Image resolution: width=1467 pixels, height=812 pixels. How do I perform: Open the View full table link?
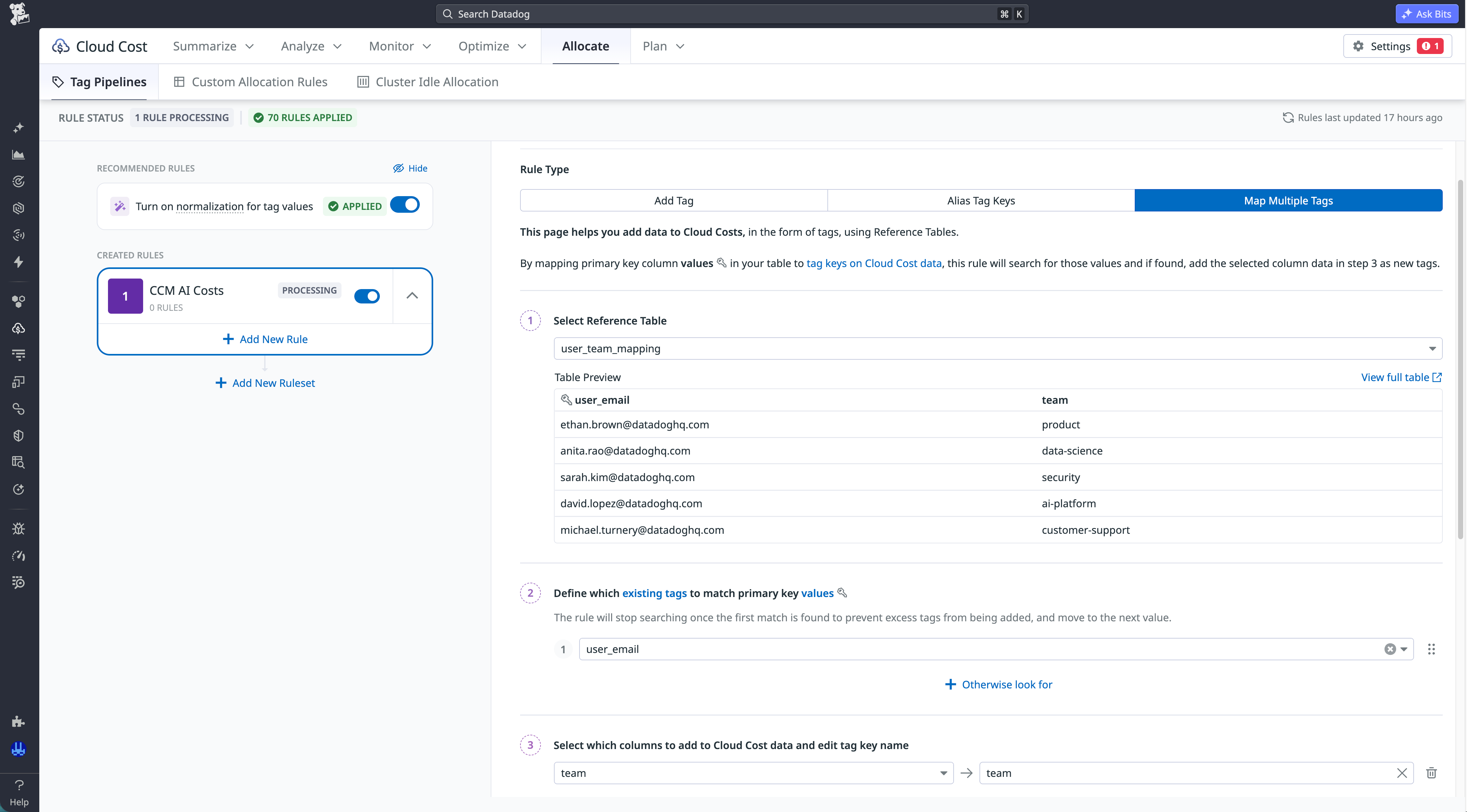[1401, 377]
